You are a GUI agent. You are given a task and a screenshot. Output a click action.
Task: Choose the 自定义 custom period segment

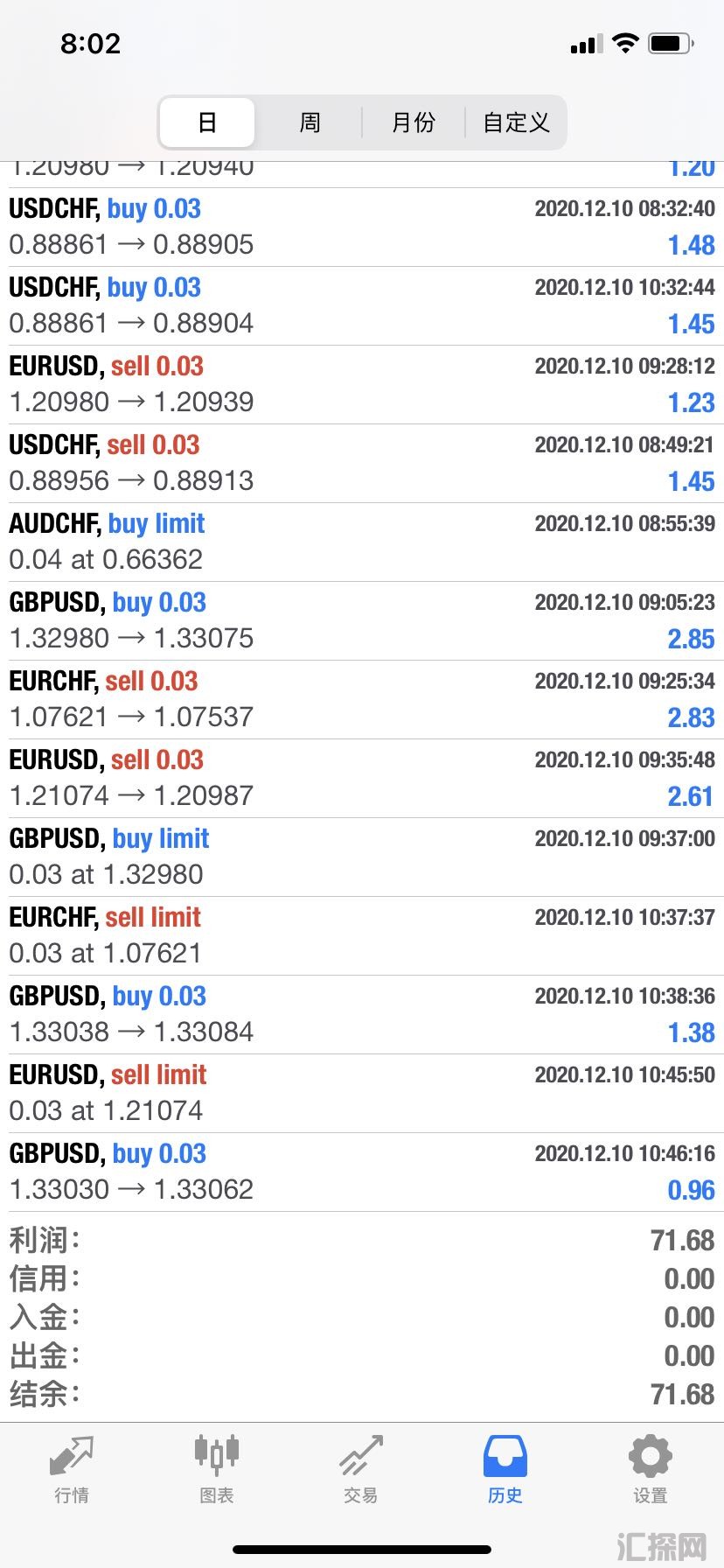pos(516,122)
